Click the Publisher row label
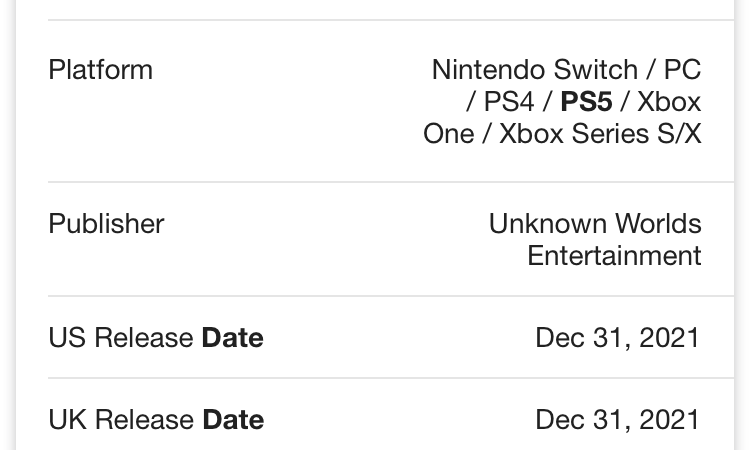This screenshot has width=750, height=450. [106, 224]
